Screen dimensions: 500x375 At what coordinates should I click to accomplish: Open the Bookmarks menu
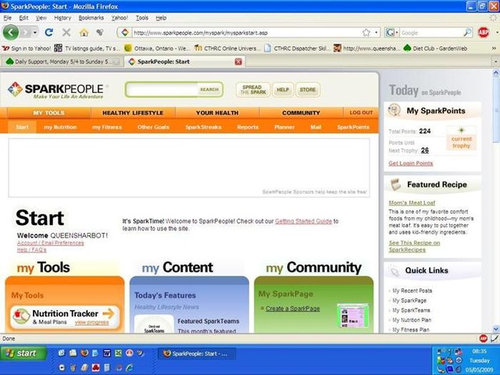(x=91, y=18)
